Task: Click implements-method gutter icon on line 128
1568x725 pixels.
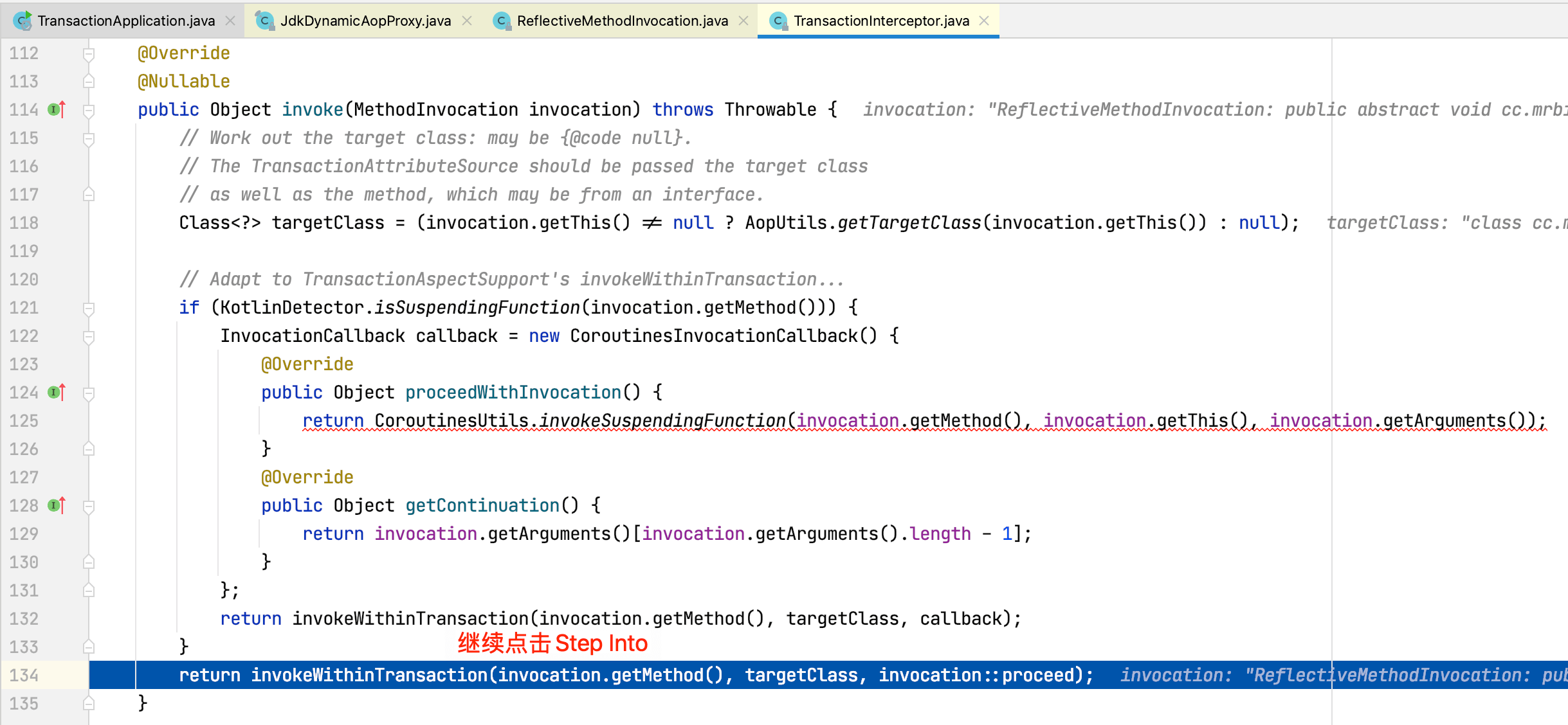Action: (x=57, y=506)
